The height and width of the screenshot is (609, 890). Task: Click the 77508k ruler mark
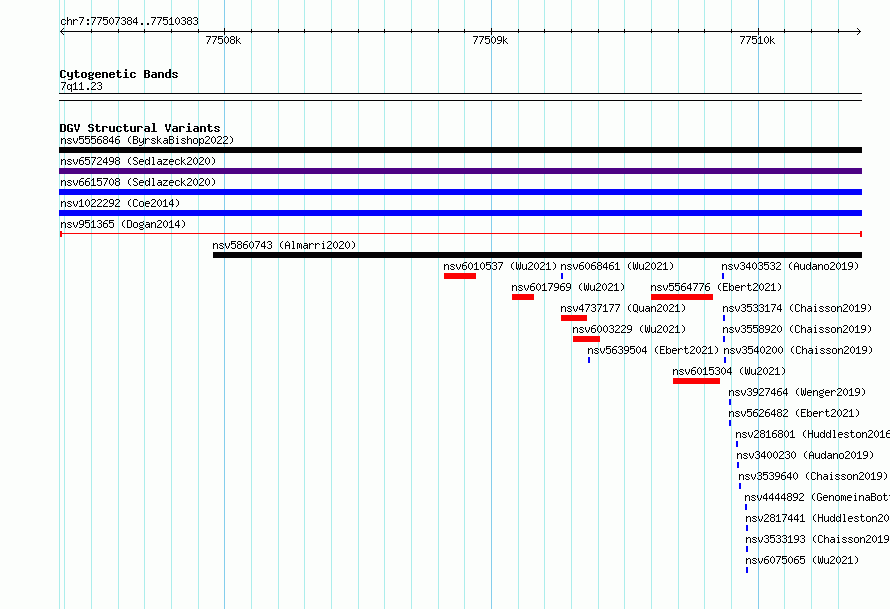(223, 40)
